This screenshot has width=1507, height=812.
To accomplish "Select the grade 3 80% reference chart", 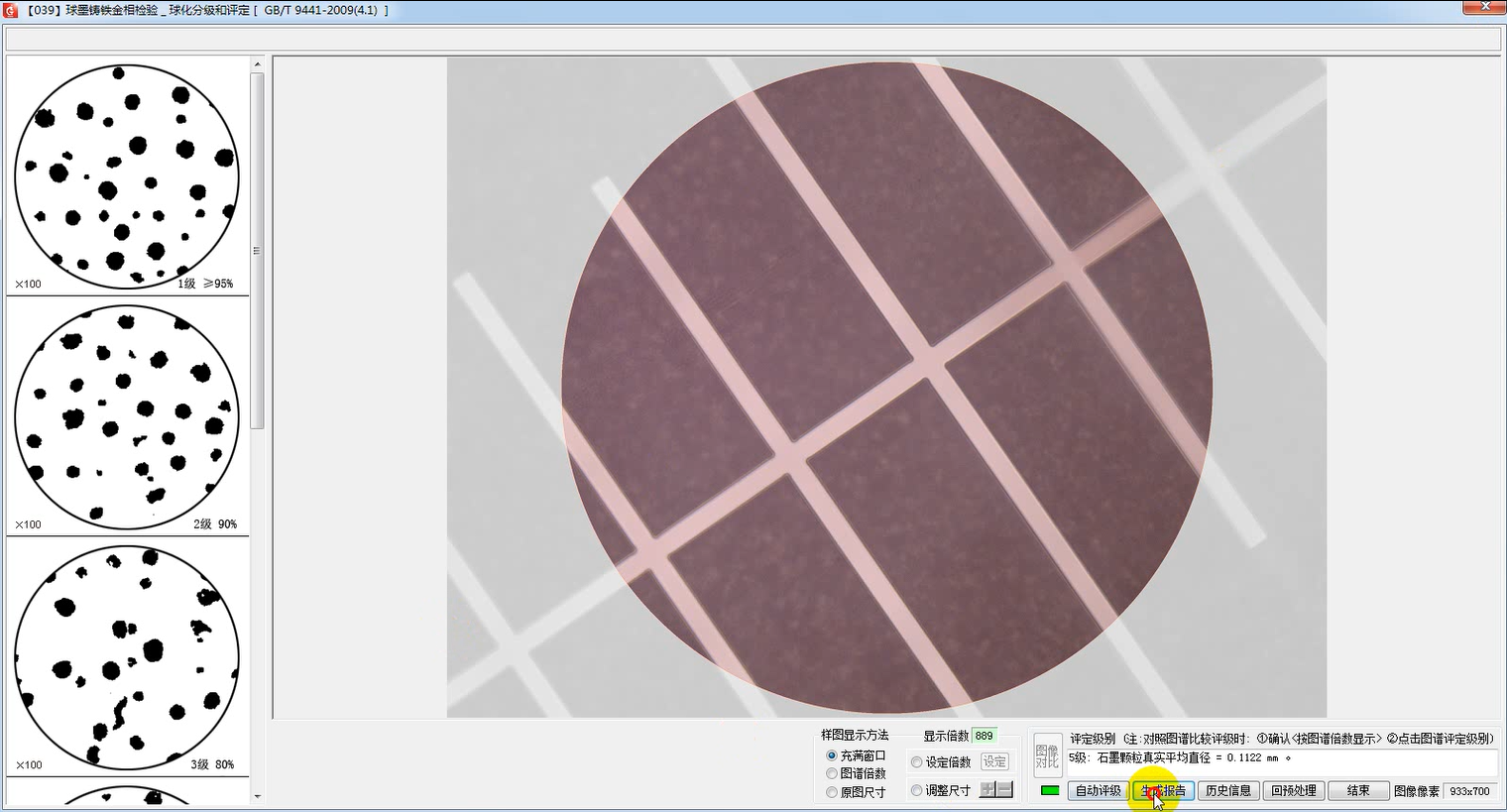I will point(127,657).
